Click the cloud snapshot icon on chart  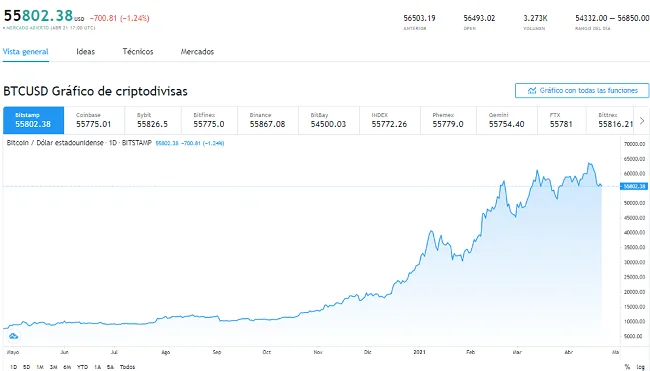[13, 336]
